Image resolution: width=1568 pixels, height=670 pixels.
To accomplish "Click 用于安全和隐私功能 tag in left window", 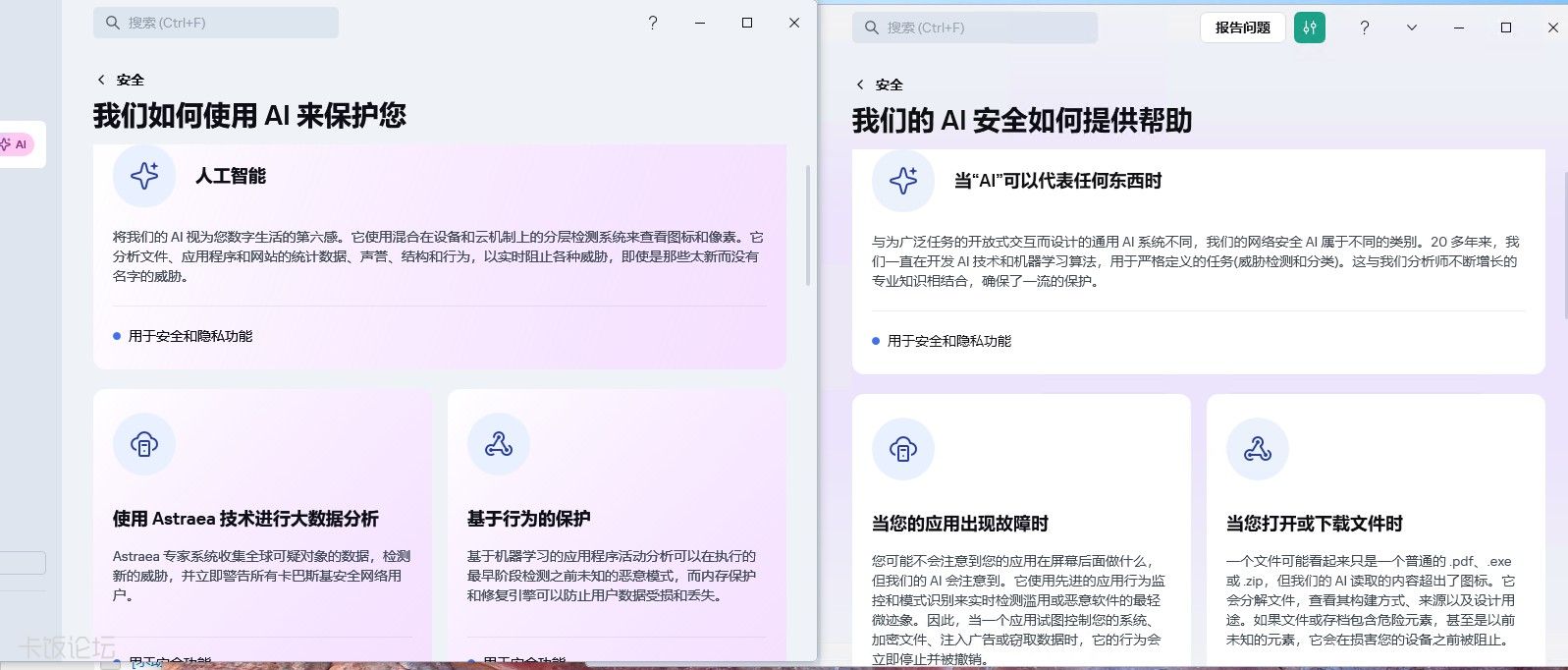I will point(190,336).
